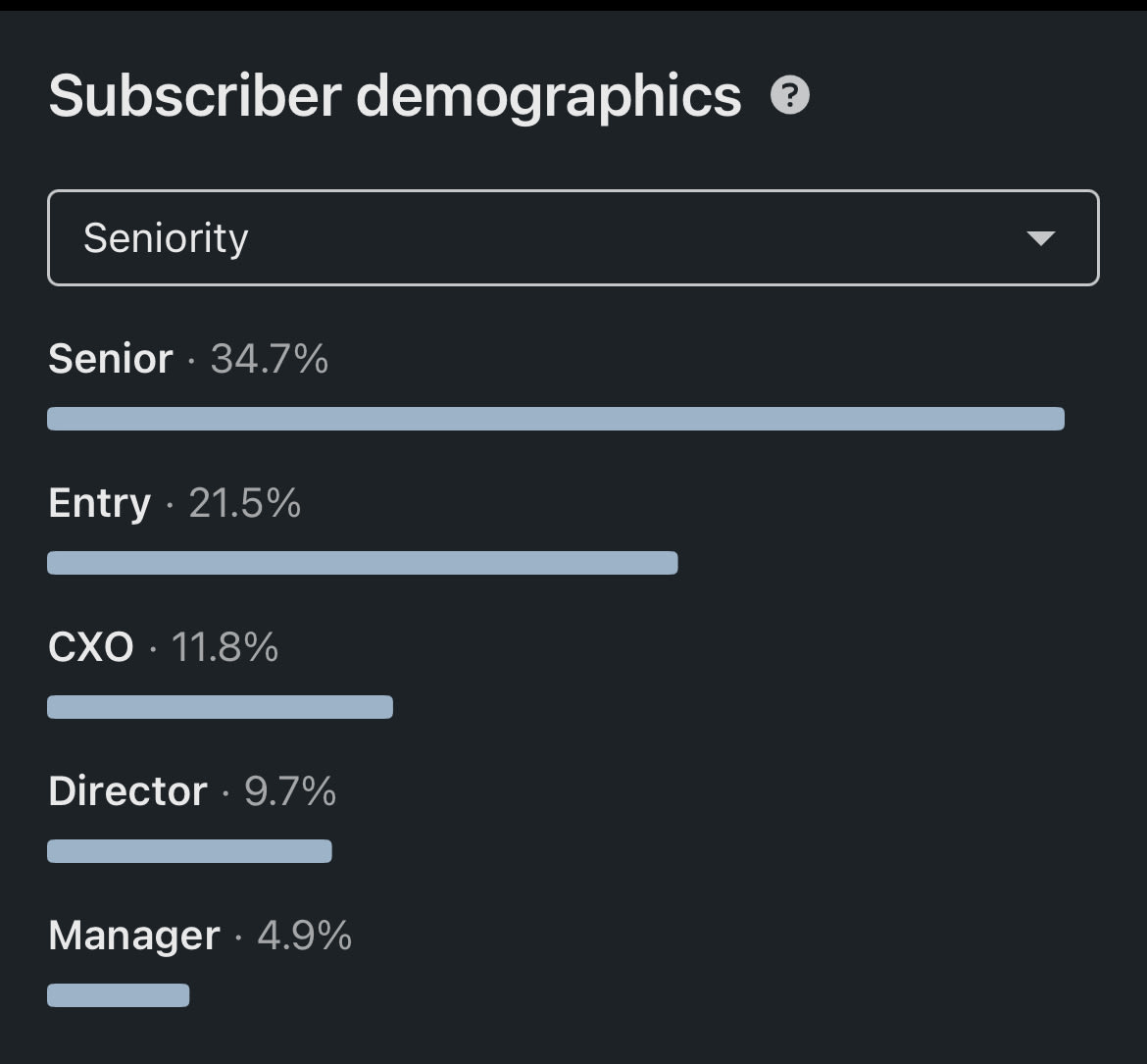
Task: Select the Manager 4.9% label
Action: 200,936
